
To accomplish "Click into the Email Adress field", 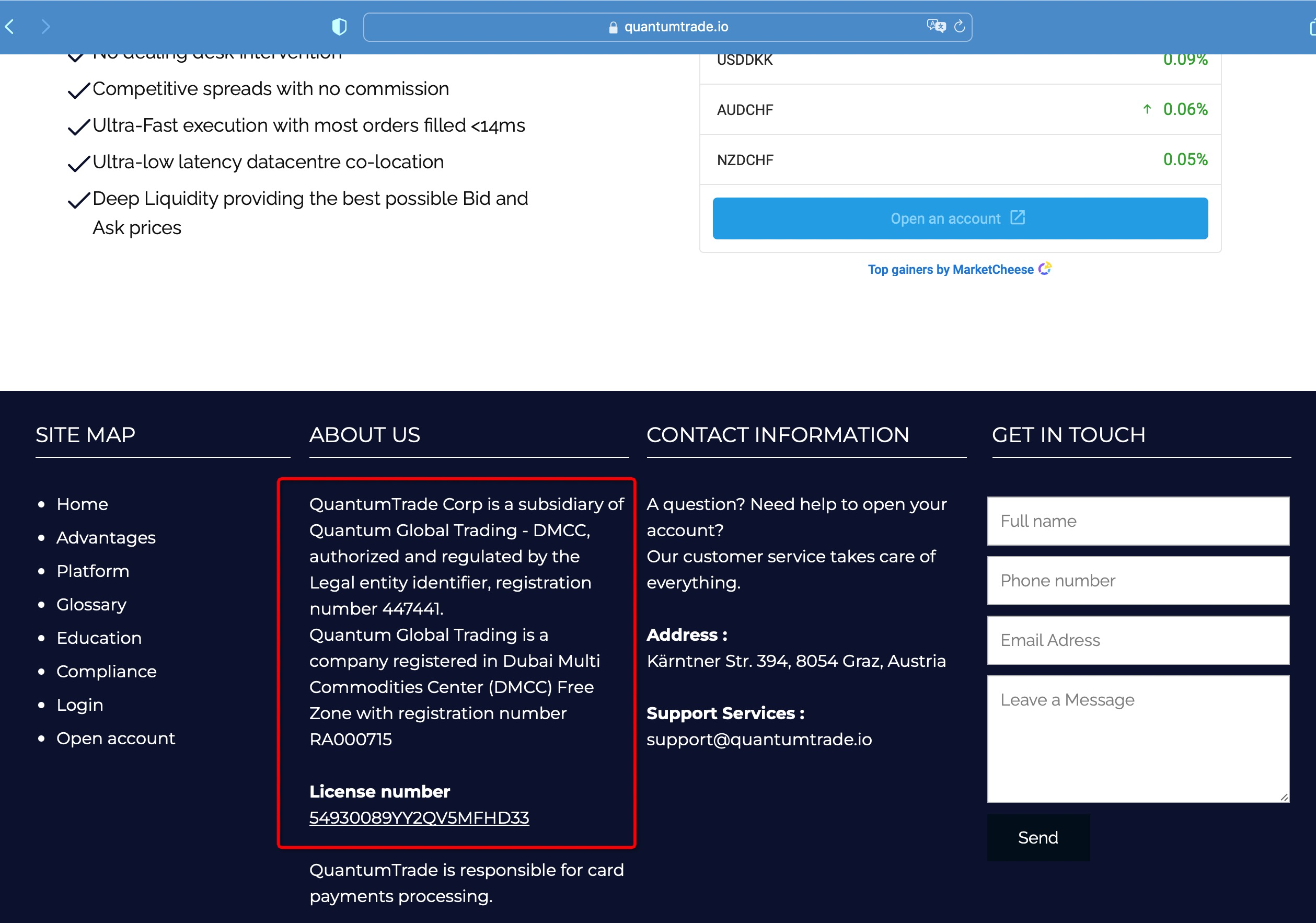I will pos(1138,640).
